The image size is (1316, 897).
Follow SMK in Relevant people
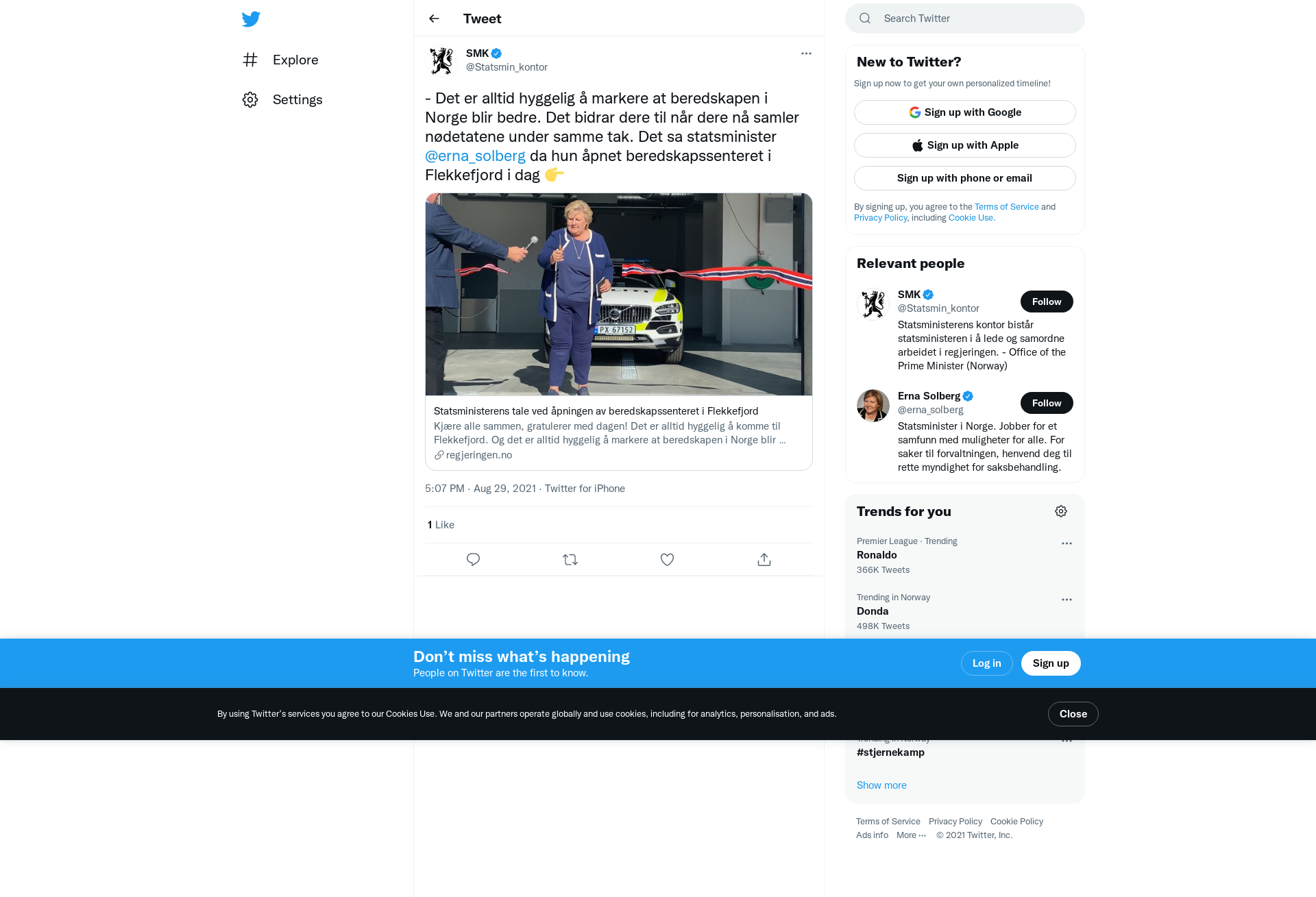pos(1047,302)
